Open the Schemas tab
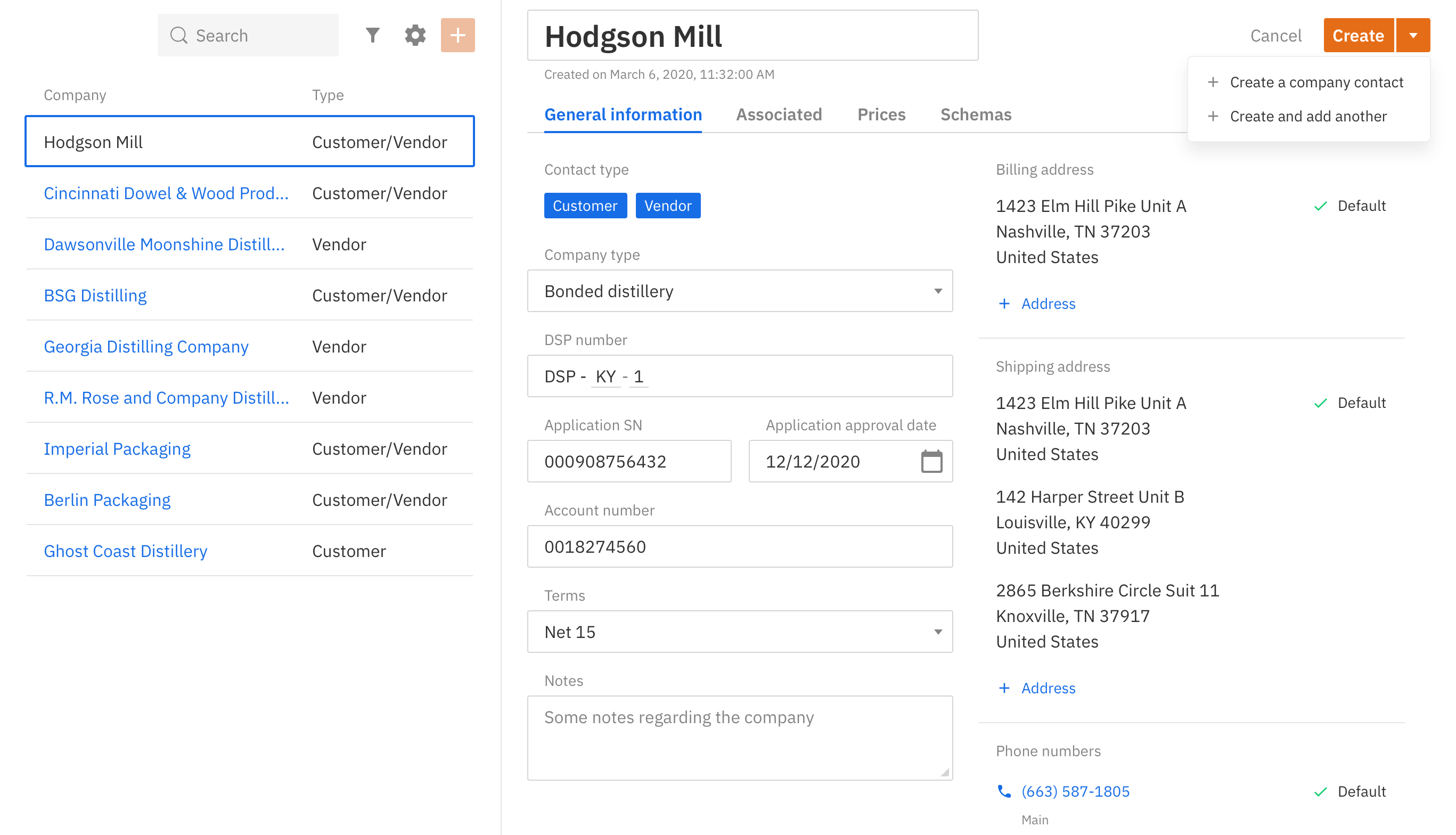 976,114
